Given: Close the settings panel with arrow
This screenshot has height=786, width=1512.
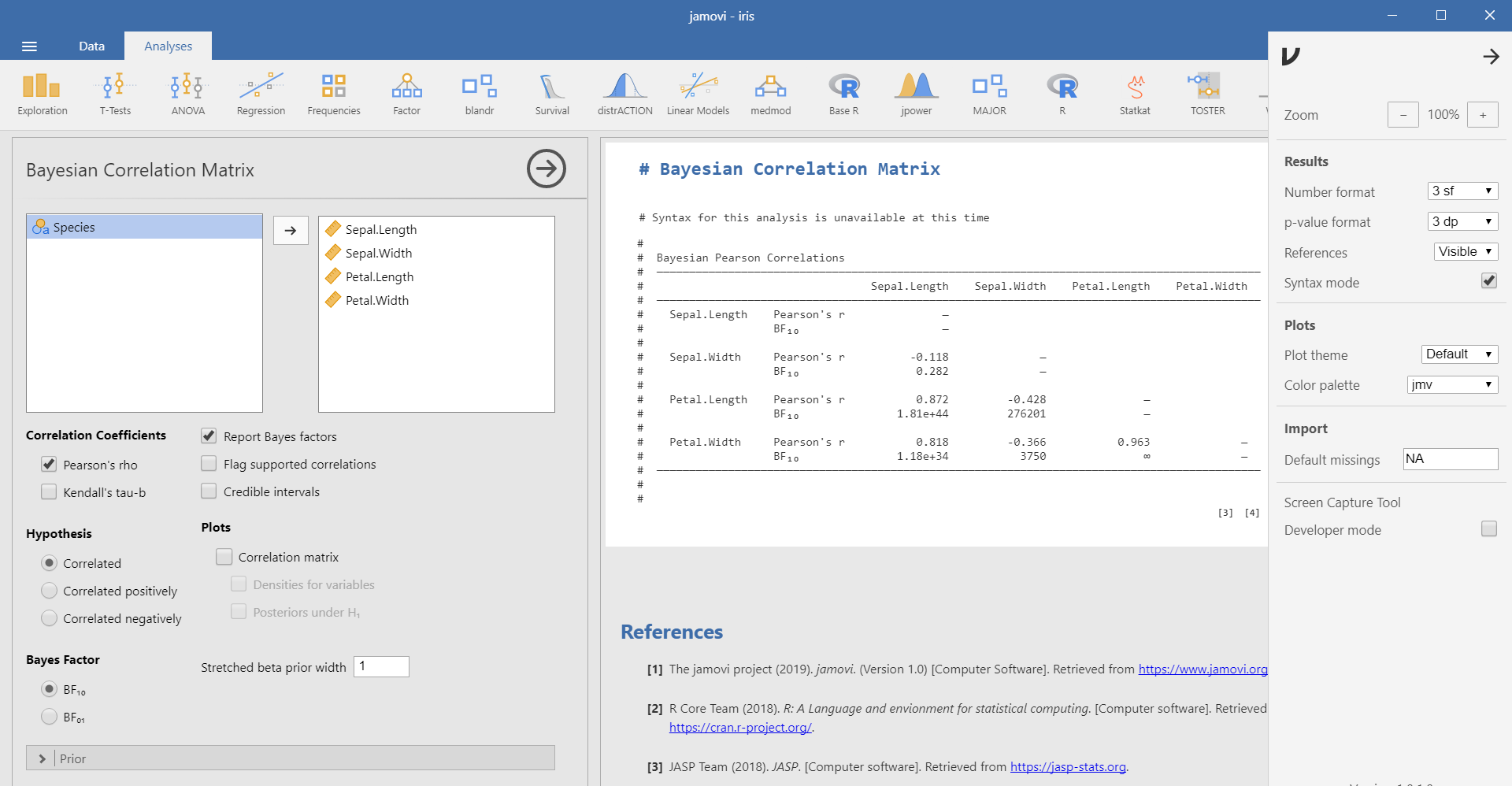Looking at the screenshot, I should [1491, 57].
